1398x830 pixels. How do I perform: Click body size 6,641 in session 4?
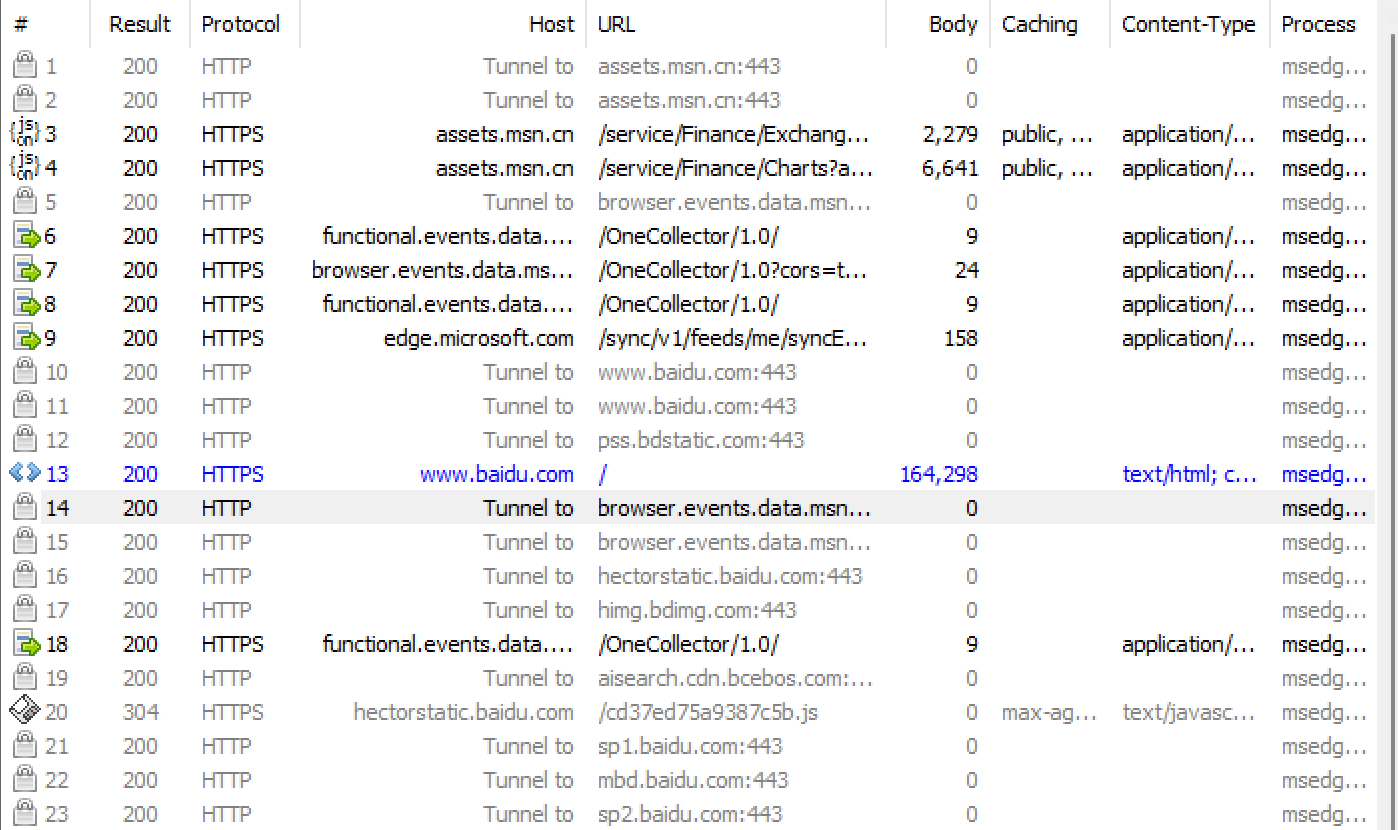(950, 169)
